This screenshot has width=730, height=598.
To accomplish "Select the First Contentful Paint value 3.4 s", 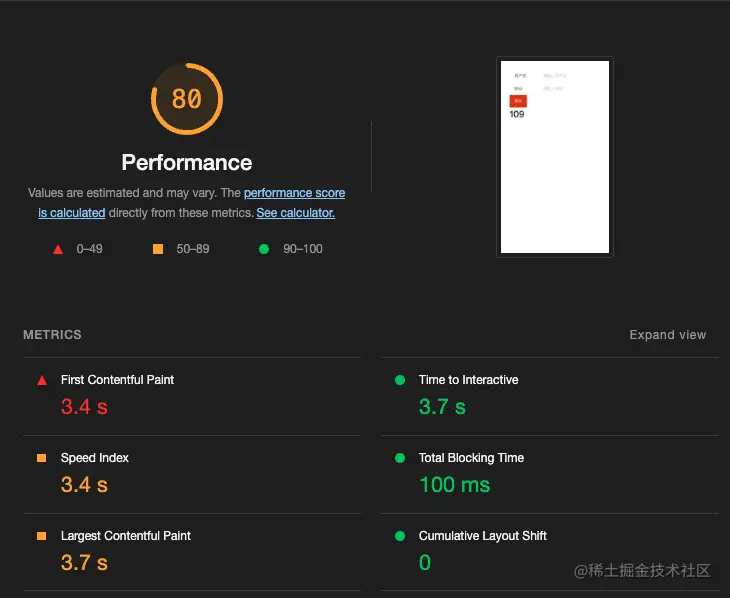I will coord(84,407).
